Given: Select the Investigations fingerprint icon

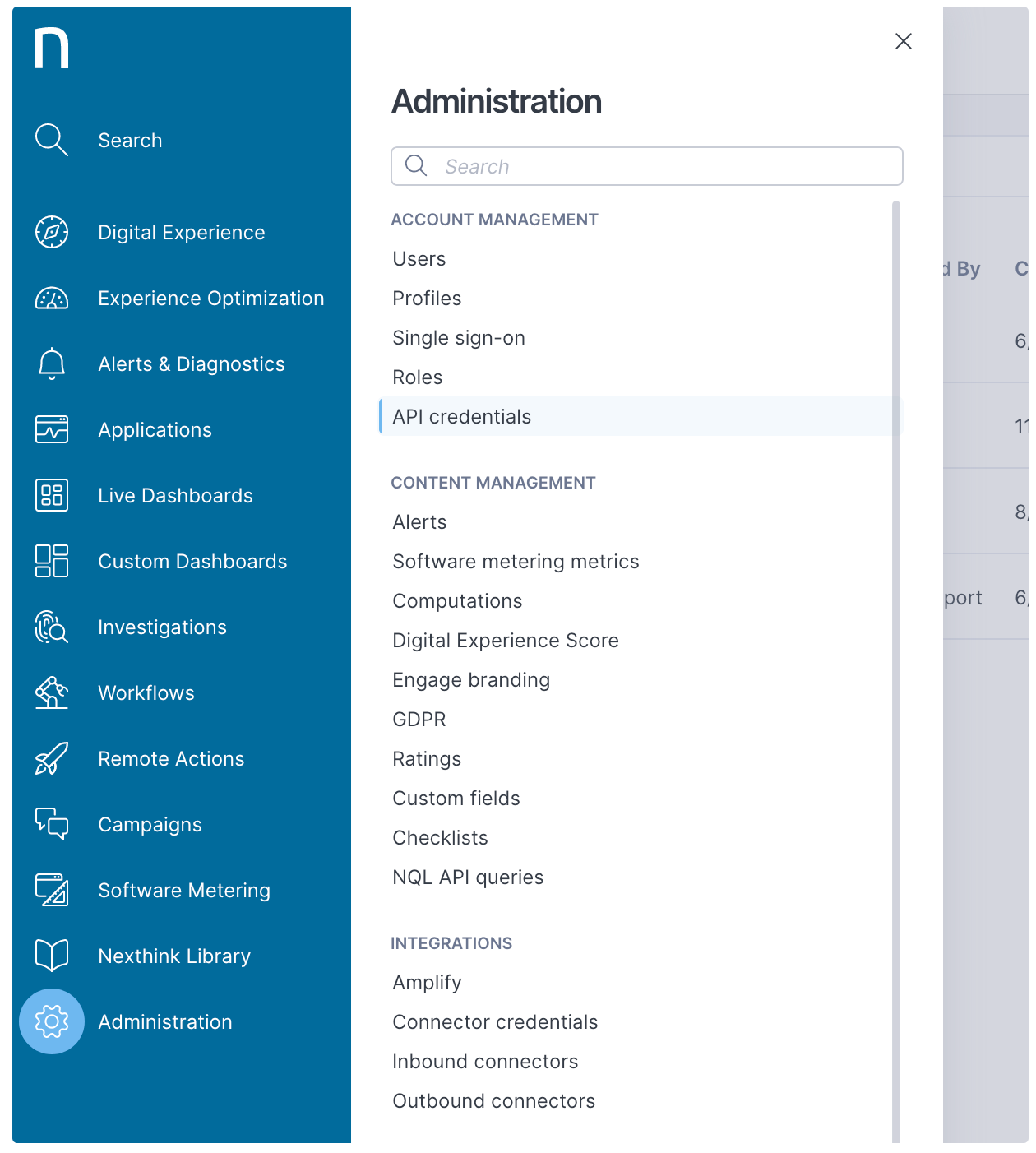Looking at the screenshot, I should coord(51,627).
